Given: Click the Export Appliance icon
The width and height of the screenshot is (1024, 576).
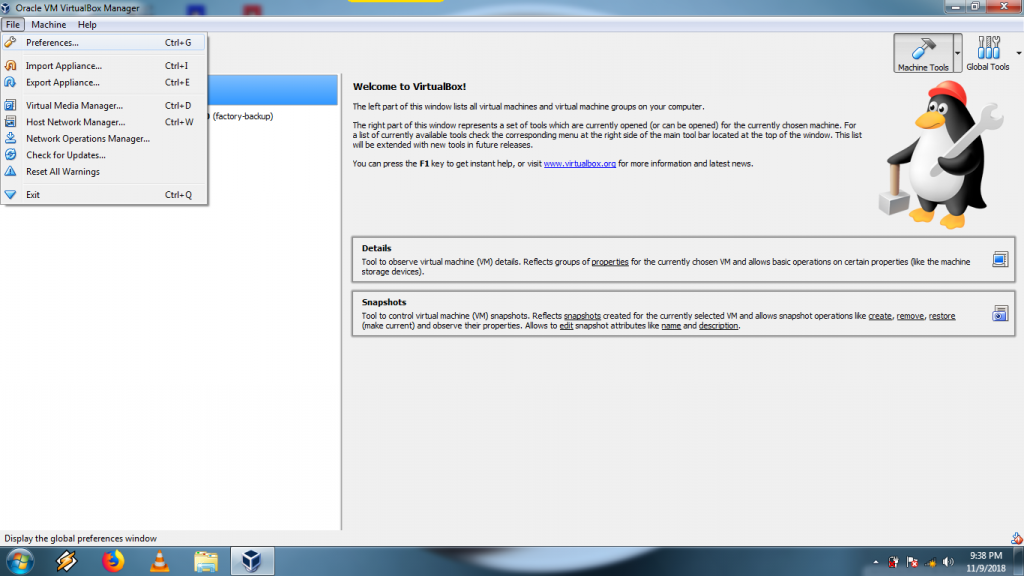Looking at the screenshot, I should point(10,82).
